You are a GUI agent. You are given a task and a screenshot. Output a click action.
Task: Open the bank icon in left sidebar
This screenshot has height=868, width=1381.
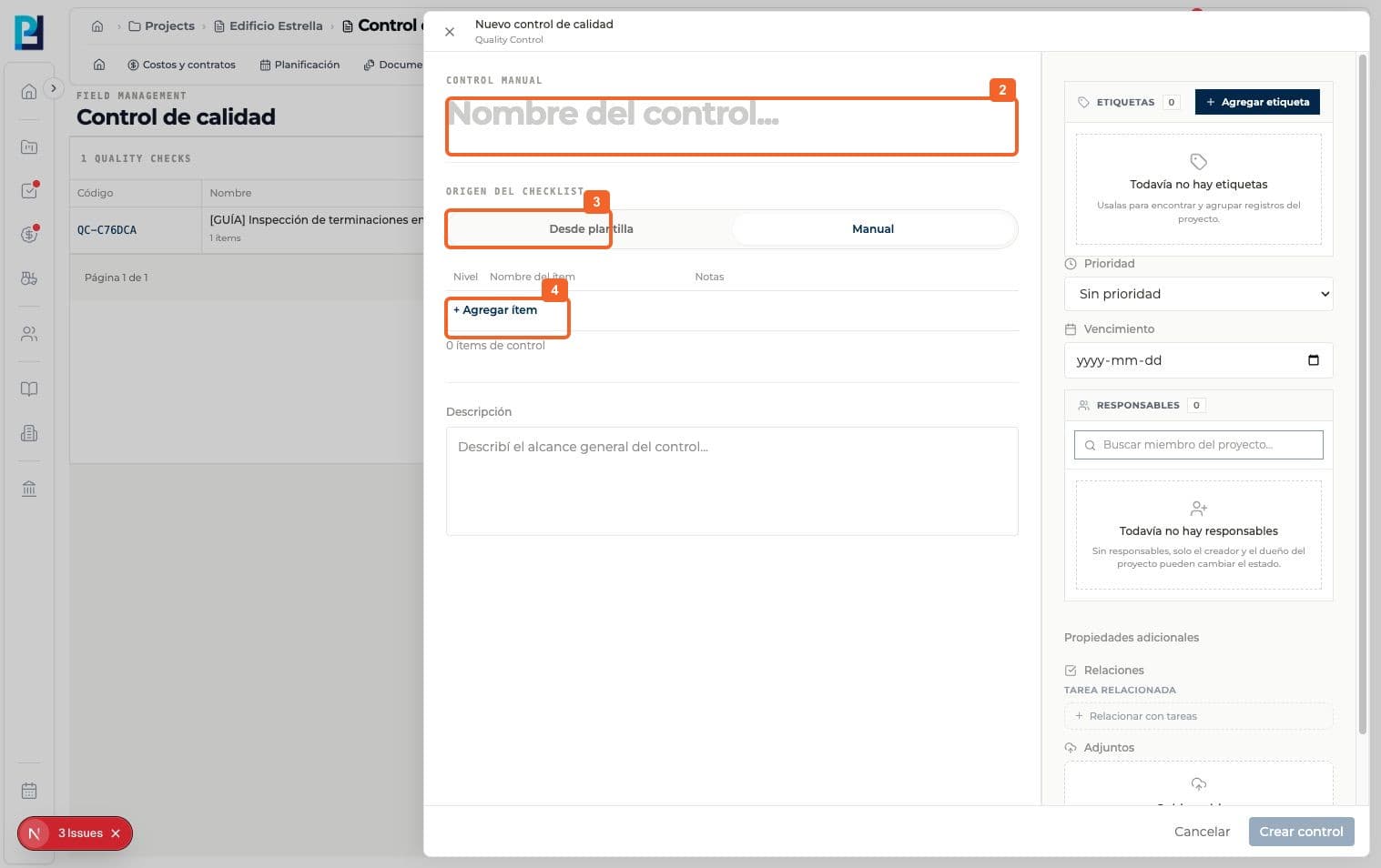[x=29, y=489]
